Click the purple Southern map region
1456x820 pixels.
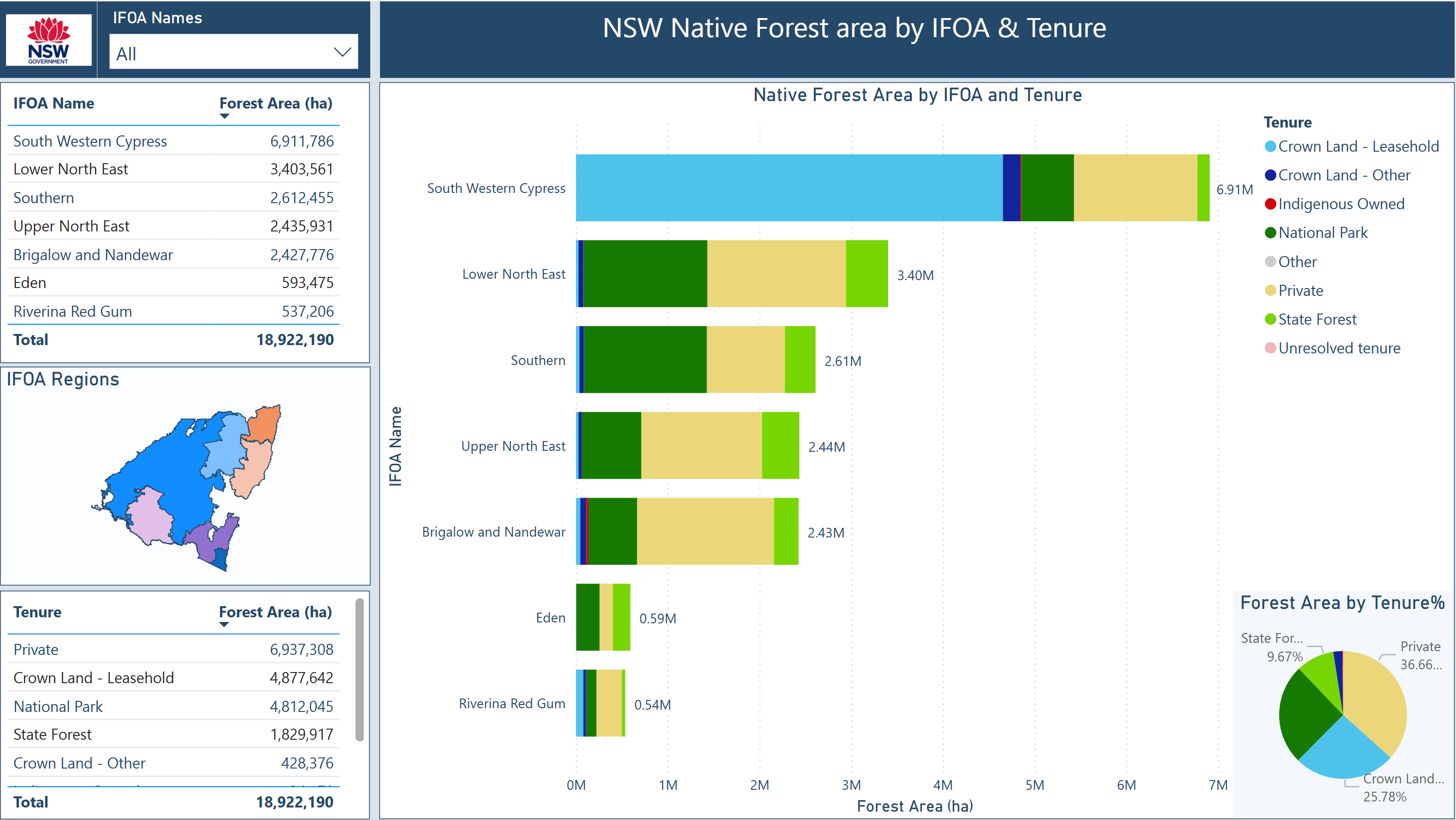click(x=209, y=538)
